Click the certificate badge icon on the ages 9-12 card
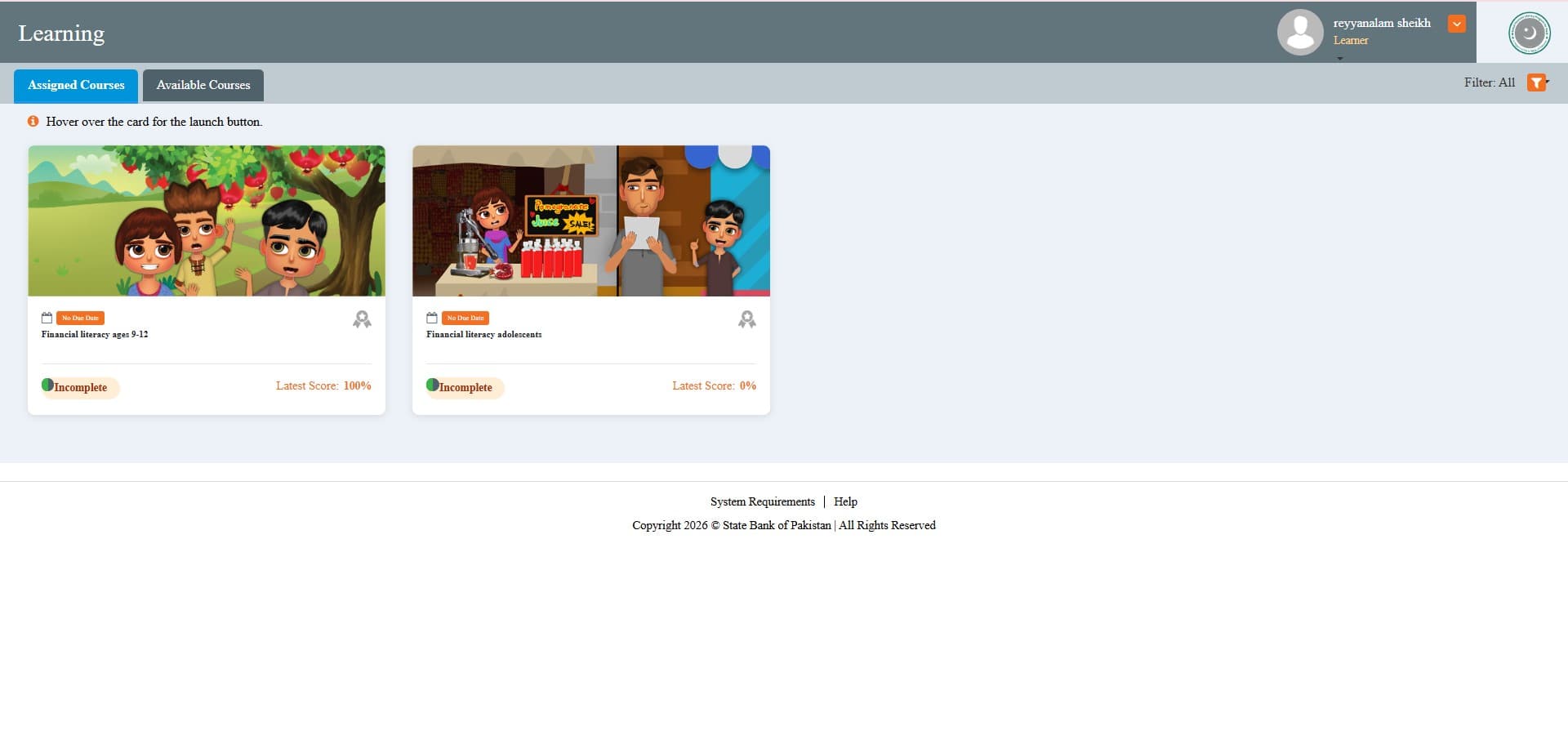 click(362, 319)
